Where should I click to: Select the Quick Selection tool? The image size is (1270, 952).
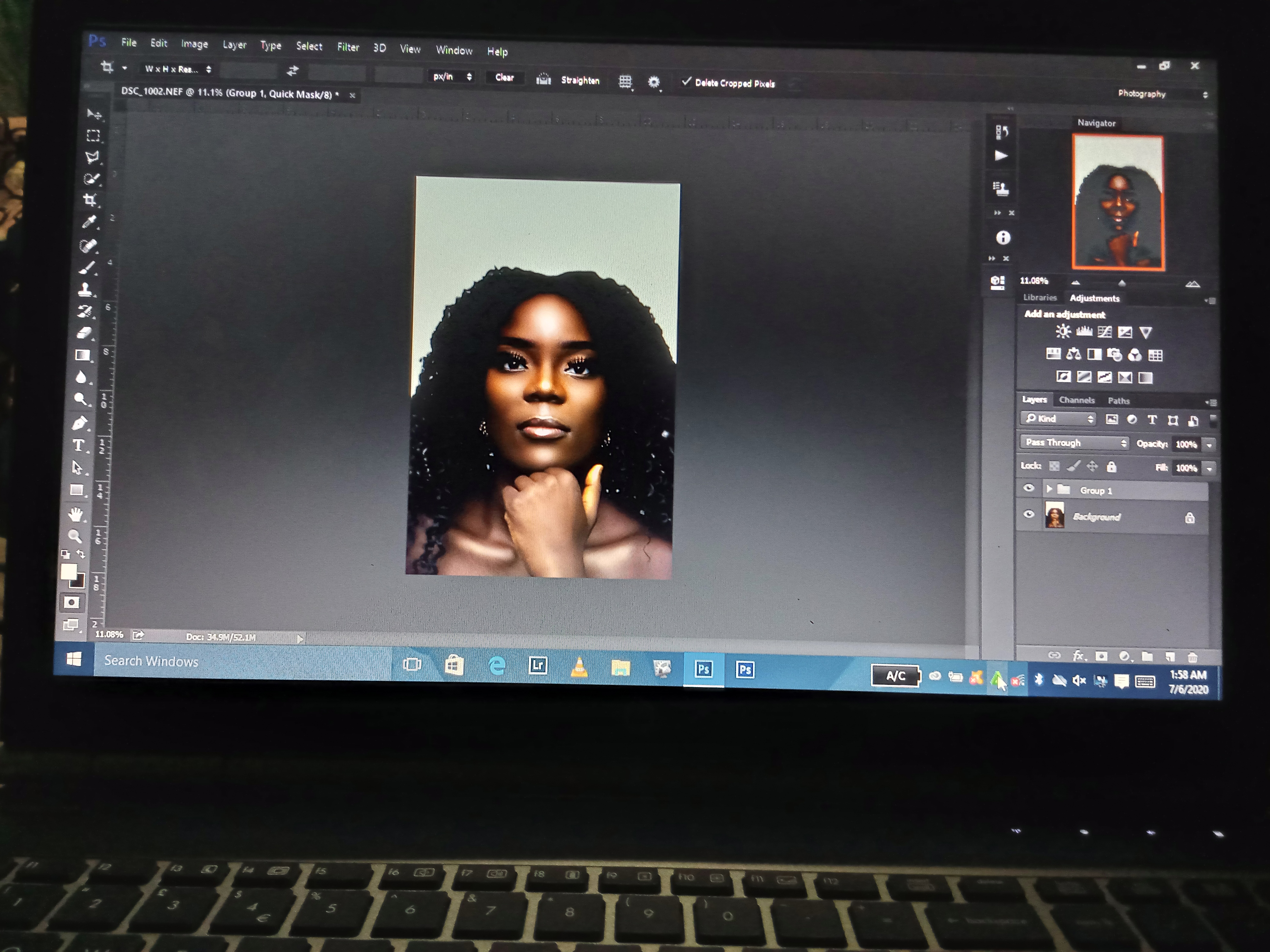(x=91, y=179)
